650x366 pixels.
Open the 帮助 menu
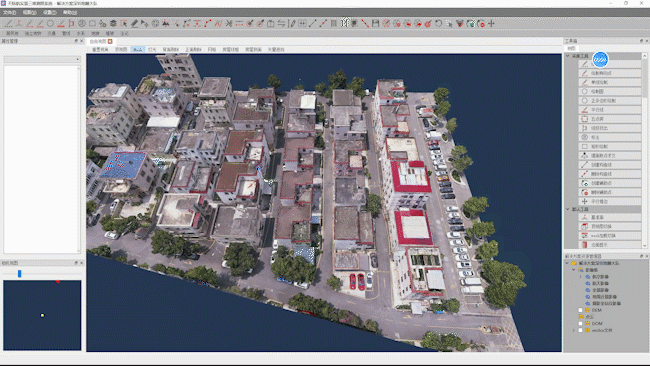tap(70, 12)
